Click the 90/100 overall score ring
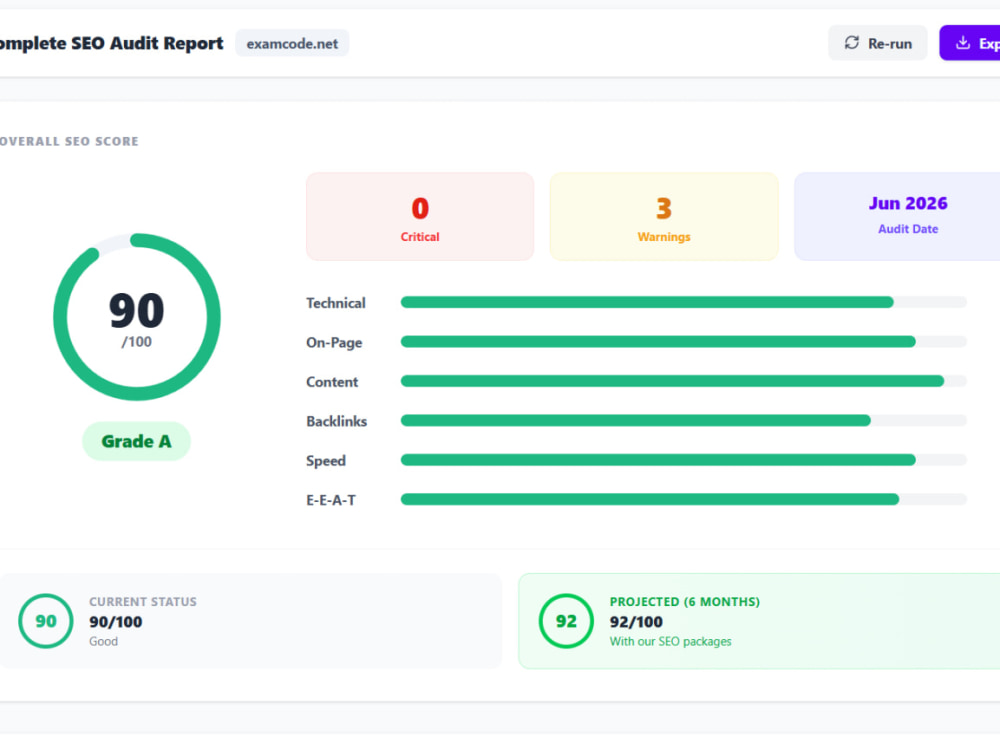Image resolution: width=1000 pixels, height=750 pixels. pos(136,317)
